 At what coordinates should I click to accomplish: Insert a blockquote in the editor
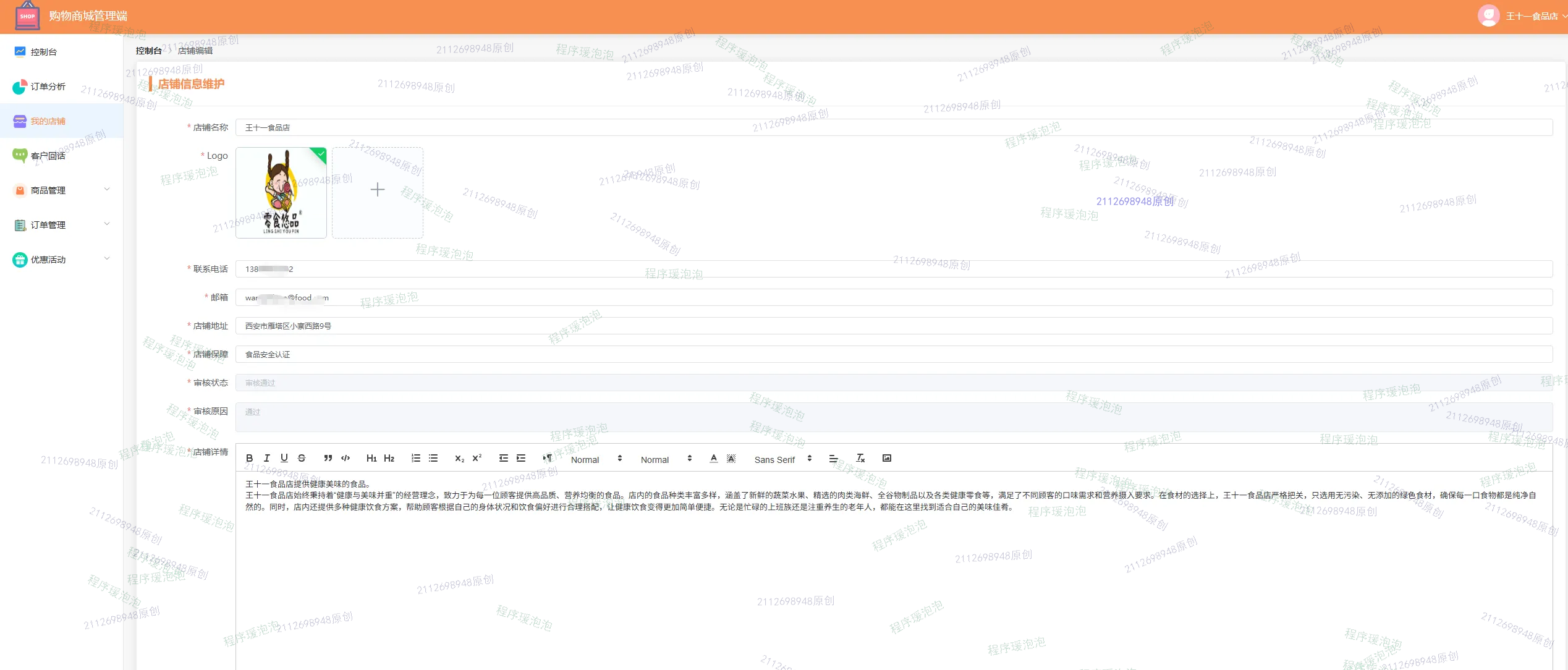click(x=328, y=458)
